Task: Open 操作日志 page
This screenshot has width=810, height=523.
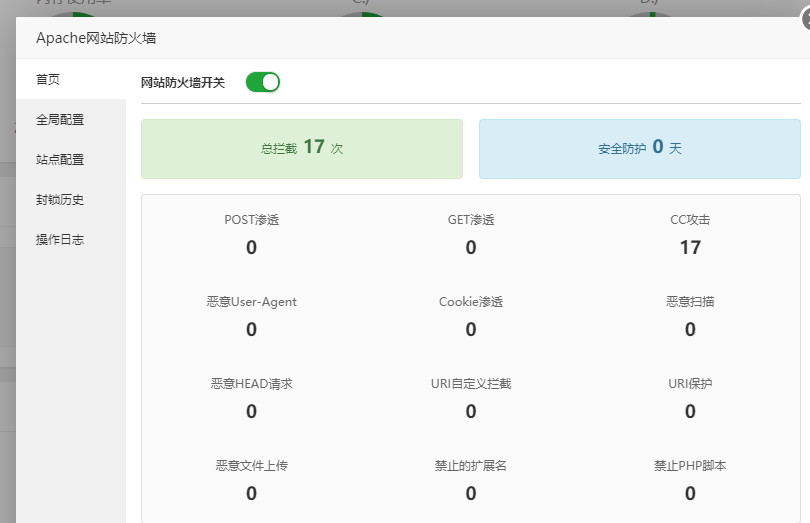Action: pyautogui.click(x=71, y=239)
